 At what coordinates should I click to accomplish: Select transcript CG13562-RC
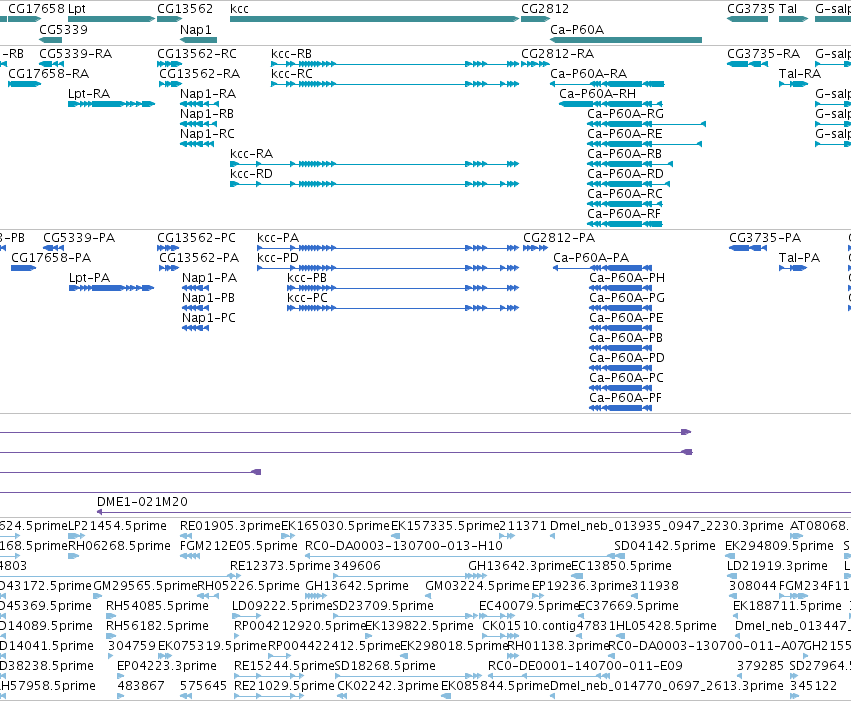197,54
